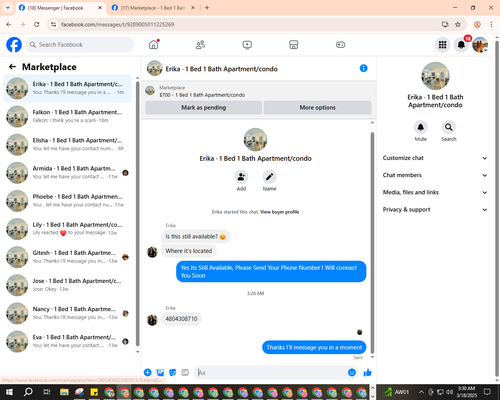
Task: Open conversation information icon
Action: coord(363,68)
